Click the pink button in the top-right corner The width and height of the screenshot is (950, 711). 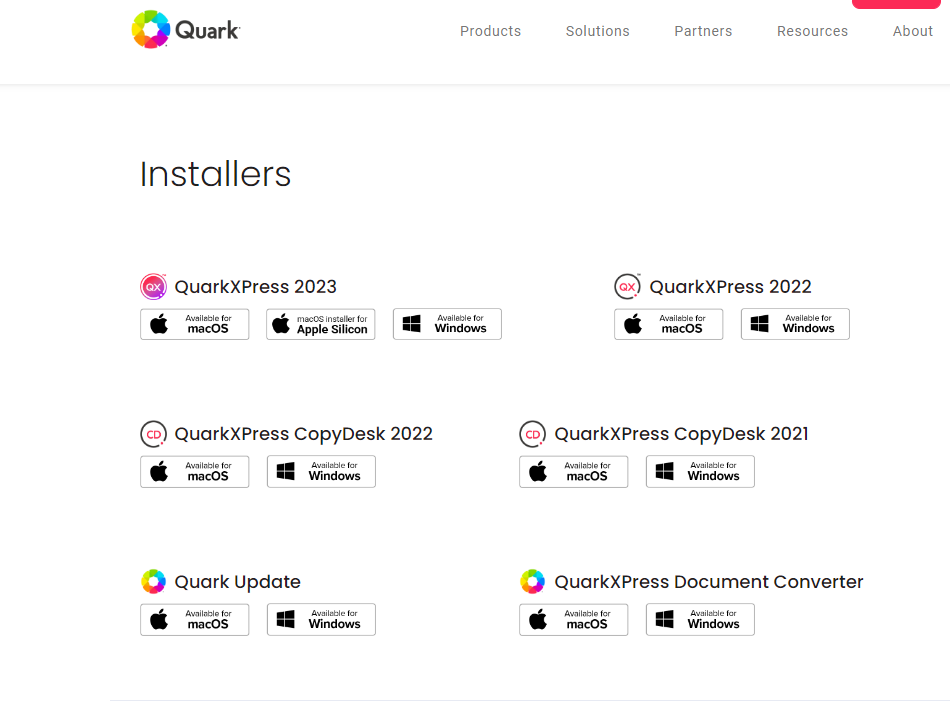pyautogui.click(x=895, y=4)
